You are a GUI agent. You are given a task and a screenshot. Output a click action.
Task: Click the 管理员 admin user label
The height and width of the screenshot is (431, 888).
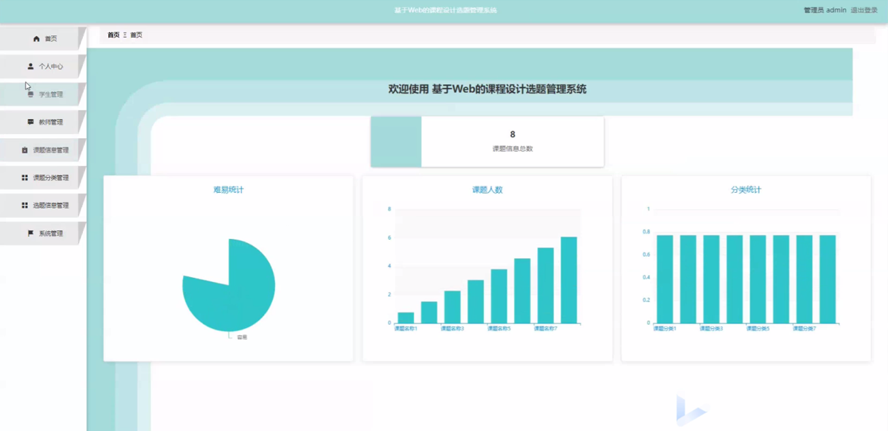click(x=825, y=10)
